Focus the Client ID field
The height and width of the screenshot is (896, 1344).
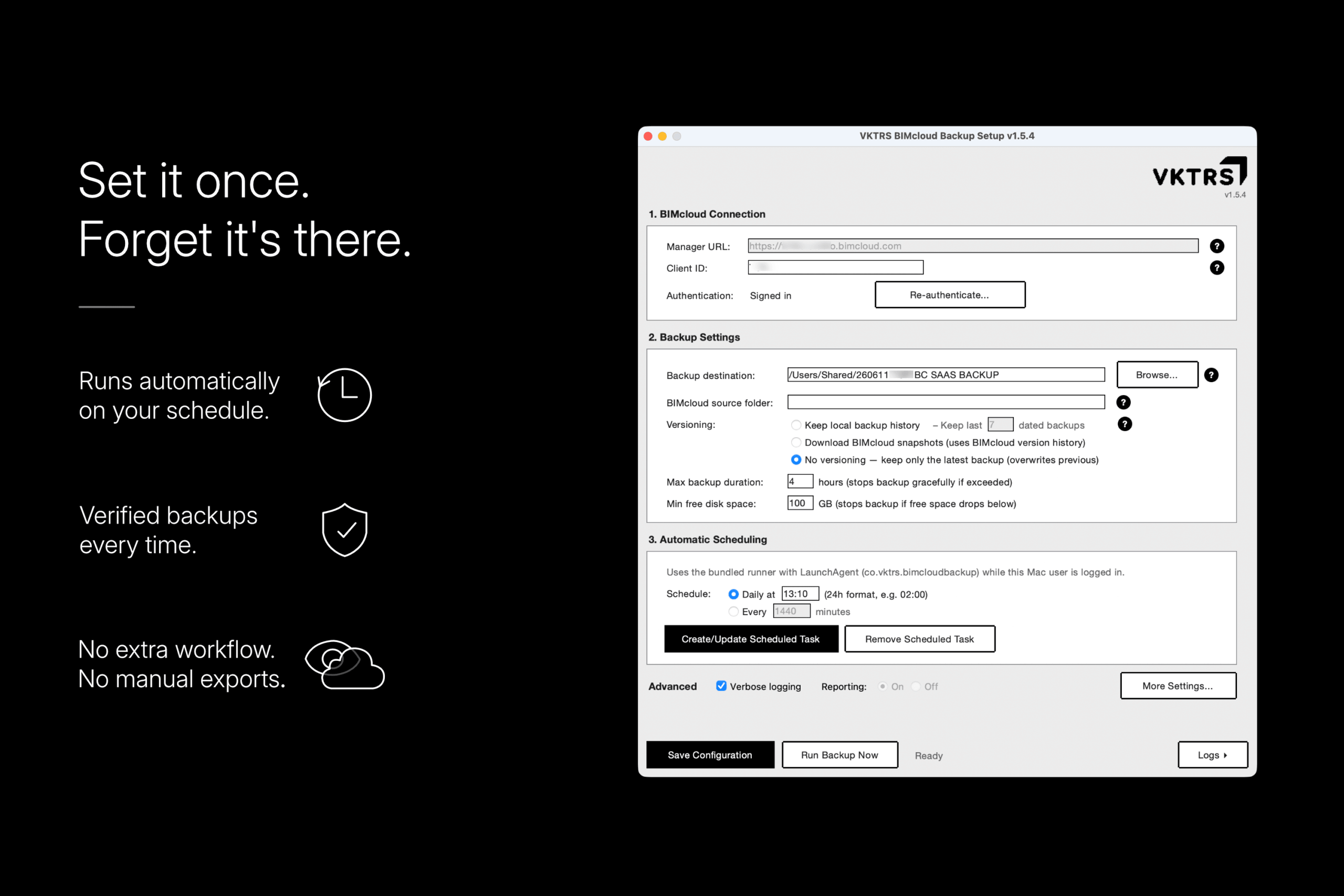click(x=835, y=267)
